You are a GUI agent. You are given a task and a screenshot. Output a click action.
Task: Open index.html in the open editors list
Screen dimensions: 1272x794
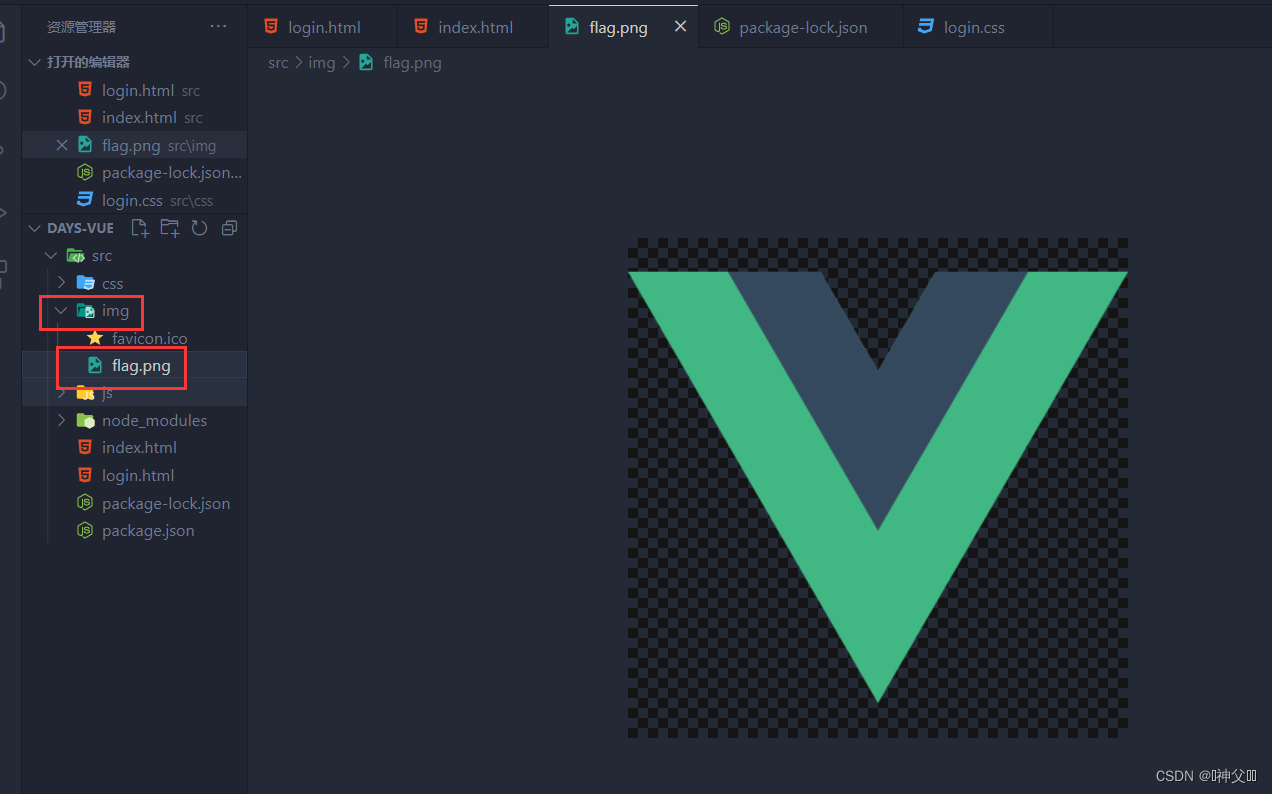point(134,117)
